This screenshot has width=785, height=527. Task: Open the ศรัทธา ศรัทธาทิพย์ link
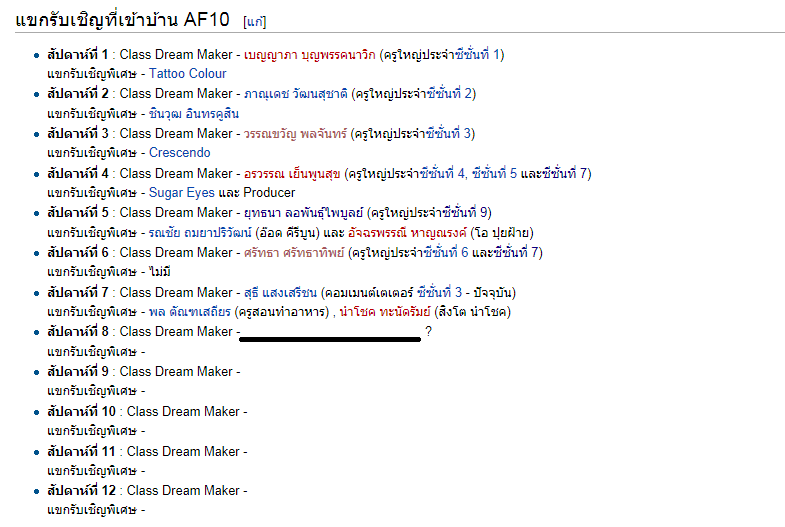(294, 253)
